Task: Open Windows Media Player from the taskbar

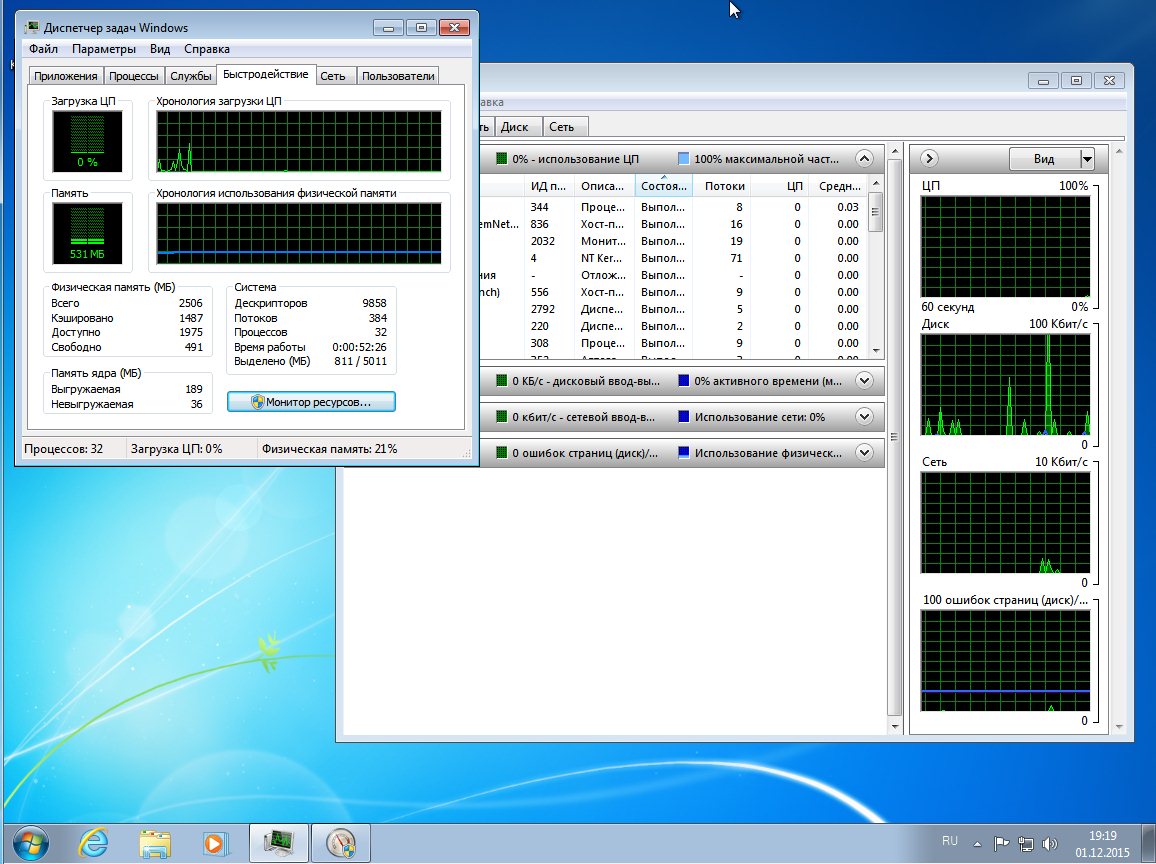Action: (212, 842)
